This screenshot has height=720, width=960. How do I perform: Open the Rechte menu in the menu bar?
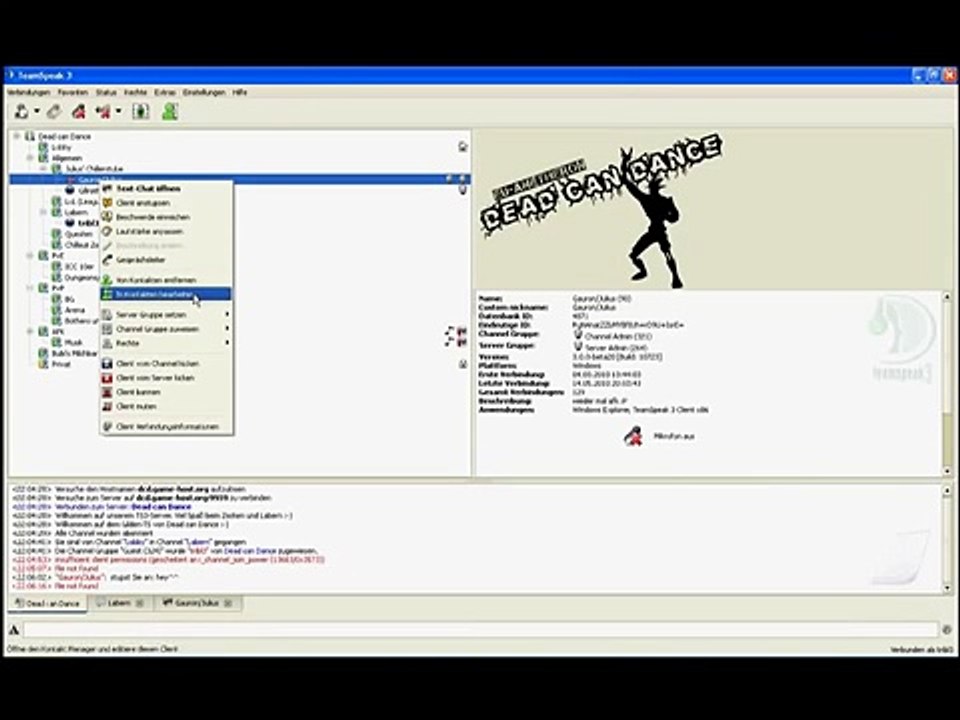135,92
